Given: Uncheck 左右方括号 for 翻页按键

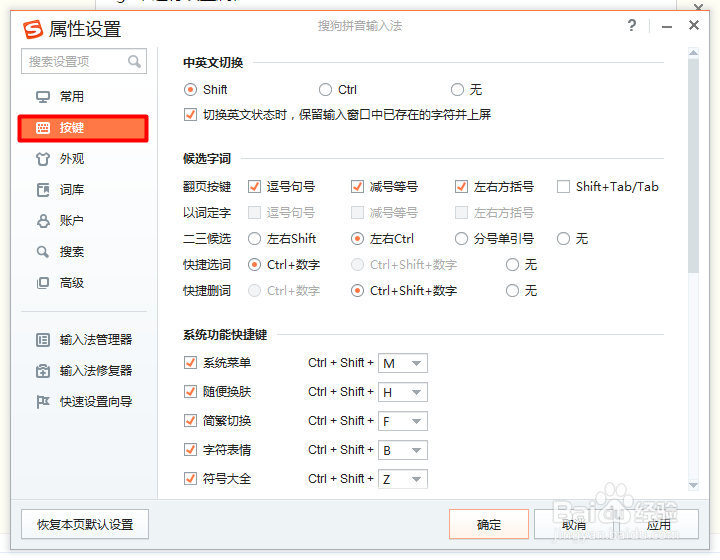Looking at the screenshot, I should [x=461, y=187].
